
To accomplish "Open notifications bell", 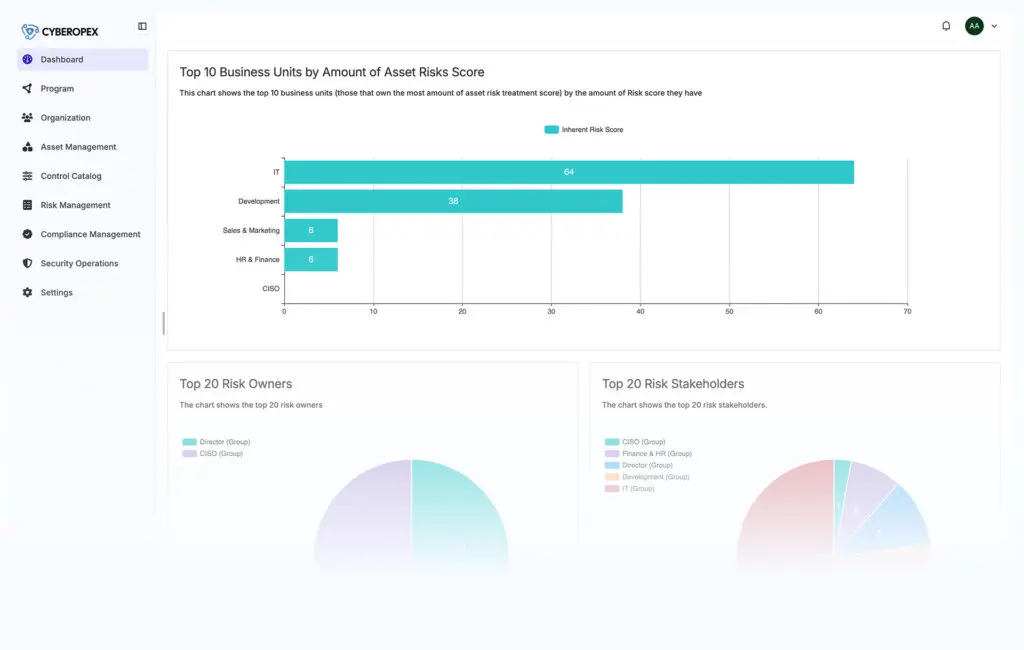I will [946, 26].
